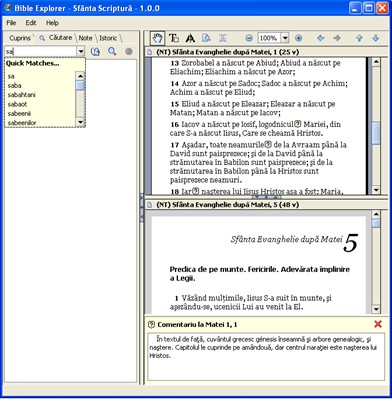This screenshot has width=392, height=400.
Task: Click verse number 1 in Matei 5
Action: coord(177,298)
